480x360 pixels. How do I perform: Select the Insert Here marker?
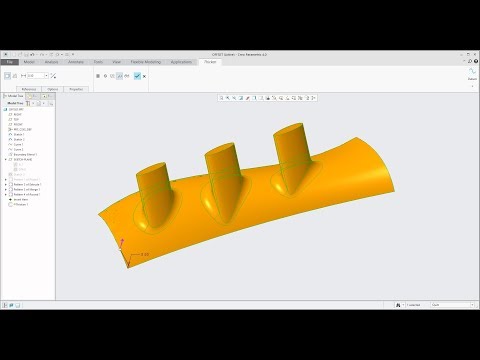19,199
